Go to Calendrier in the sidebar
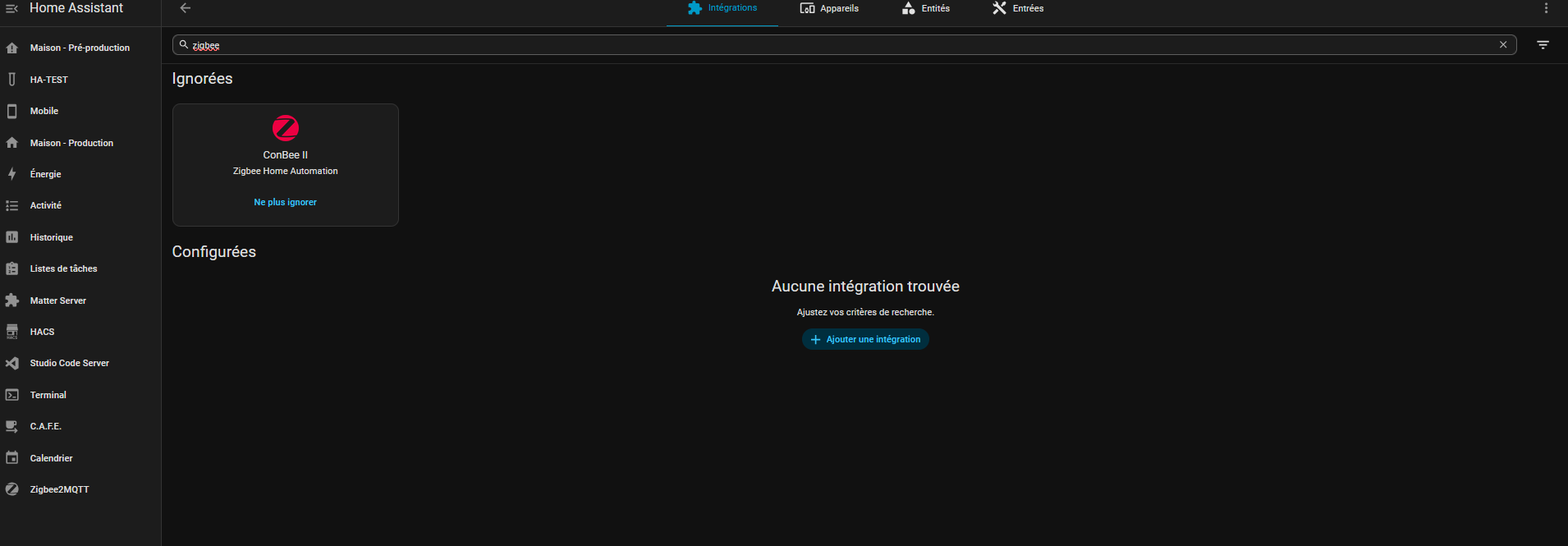 (x=51, y=458)
